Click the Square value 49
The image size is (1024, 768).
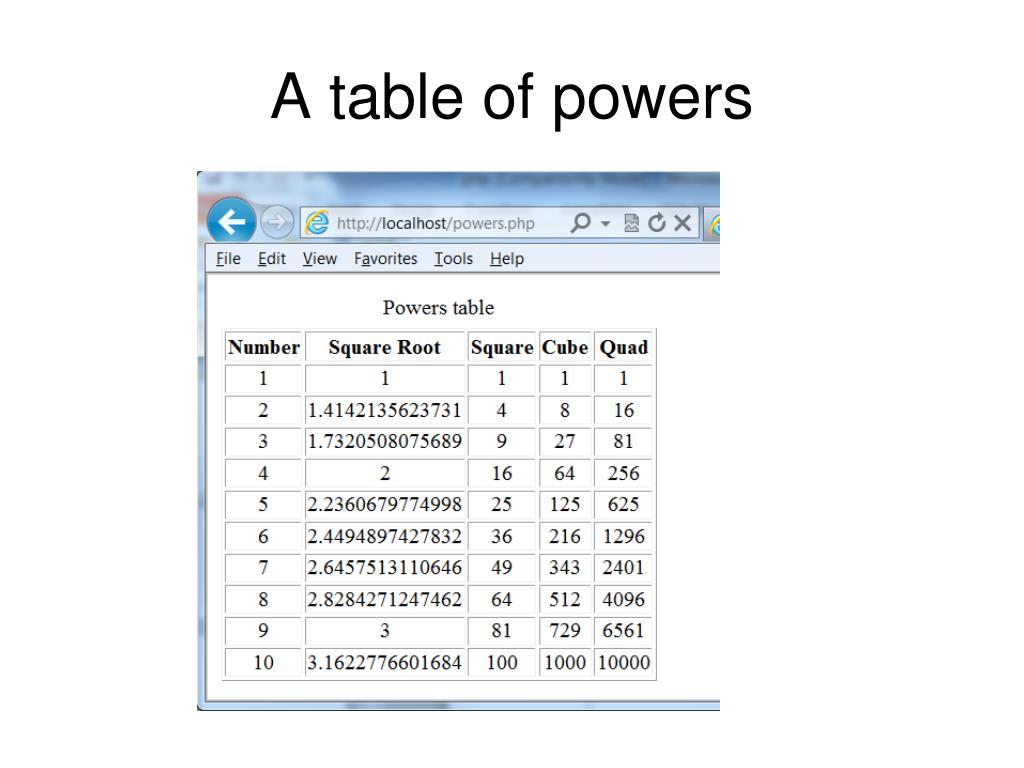(502, 568)
